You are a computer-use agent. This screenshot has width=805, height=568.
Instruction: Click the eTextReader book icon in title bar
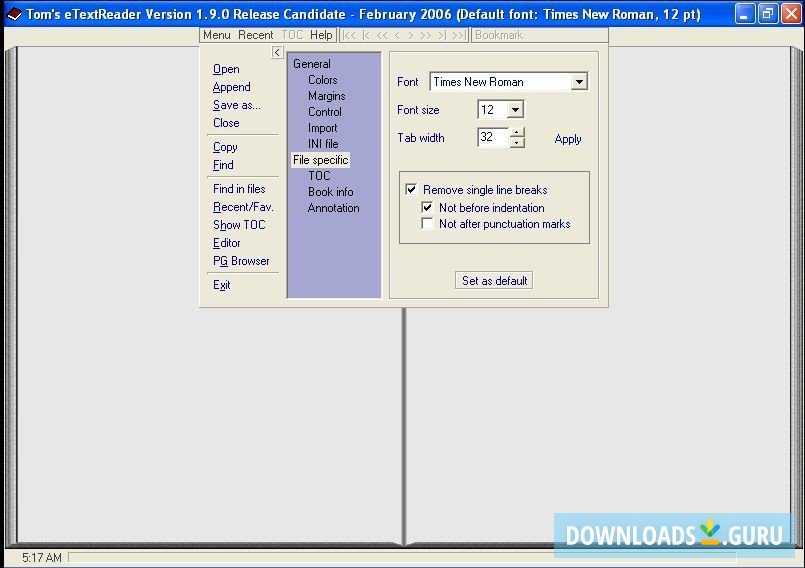pyautogui.click(x=14, y=14)
